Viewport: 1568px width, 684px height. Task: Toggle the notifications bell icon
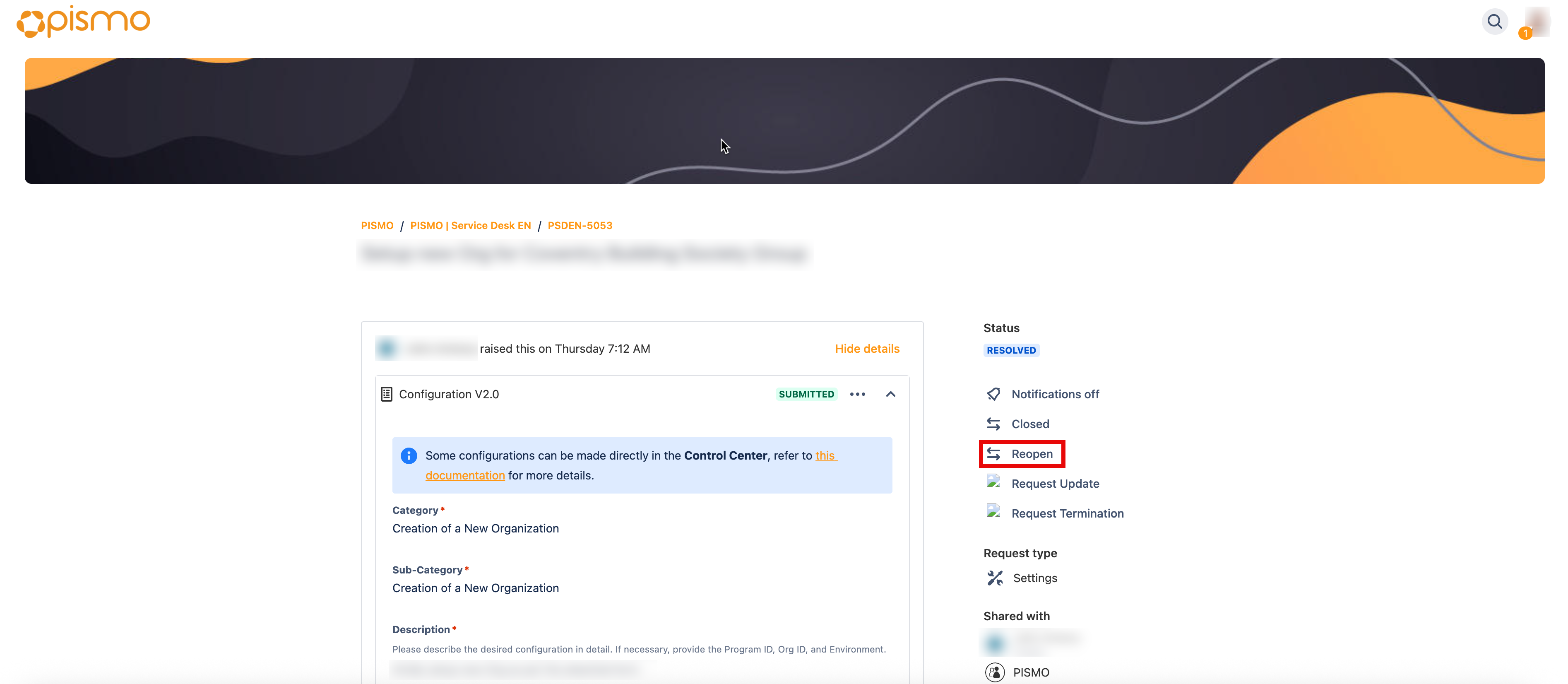993,394
